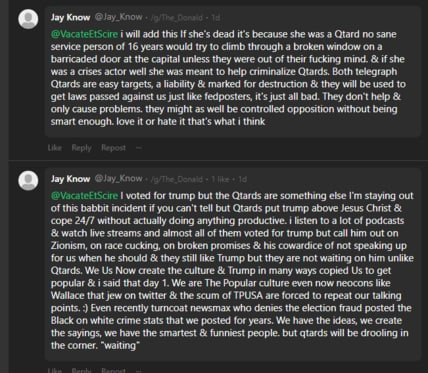Open Jay Know's name above 'i will add this'
The height and width of the screenshot is (373, 428).
point(70,17)
